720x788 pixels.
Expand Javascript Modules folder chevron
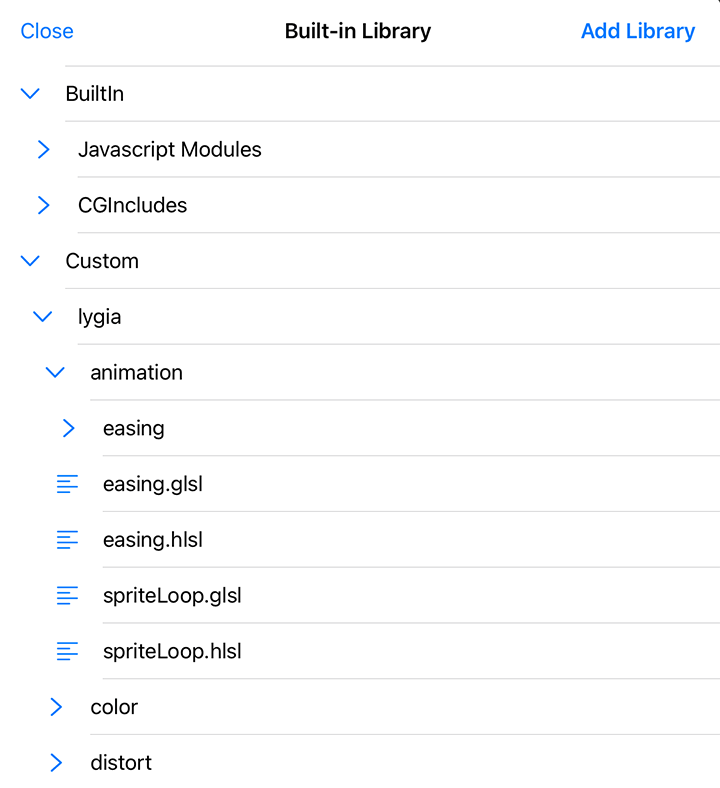coord(43,149)
